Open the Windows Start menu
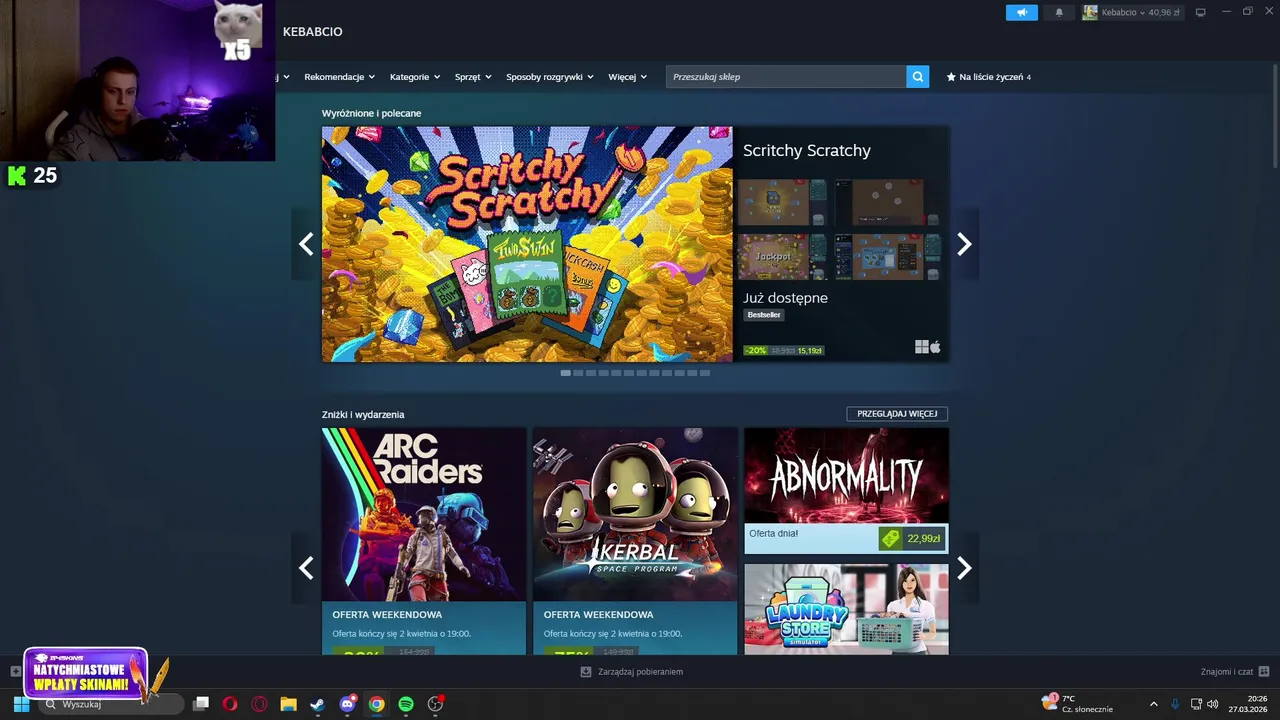1280x720 pixels. click(x=21, y=704)
